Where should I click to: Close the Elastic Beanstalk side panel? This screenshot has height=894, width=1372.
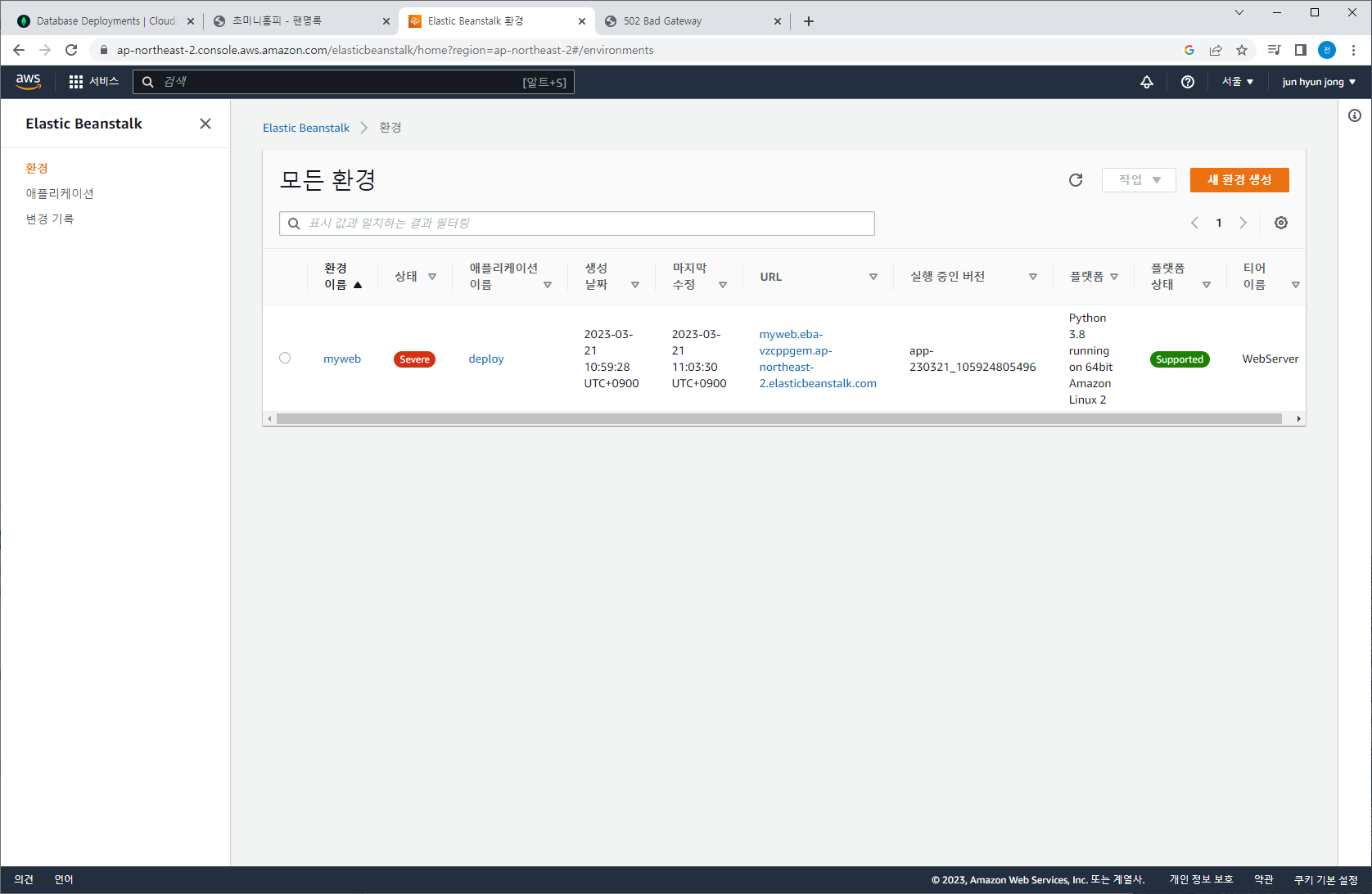(205, 124)
